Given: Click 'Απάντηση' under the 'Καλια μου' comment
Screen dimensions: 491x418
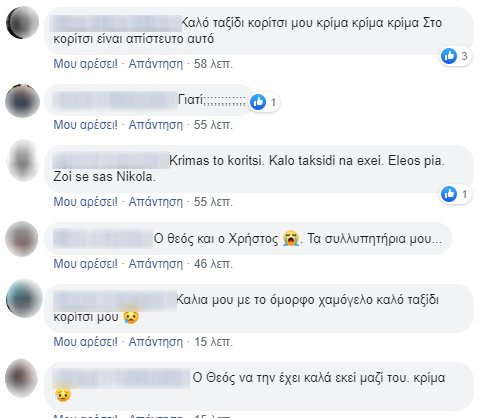Looking at the screenshot, I should [x=156, y=342].
